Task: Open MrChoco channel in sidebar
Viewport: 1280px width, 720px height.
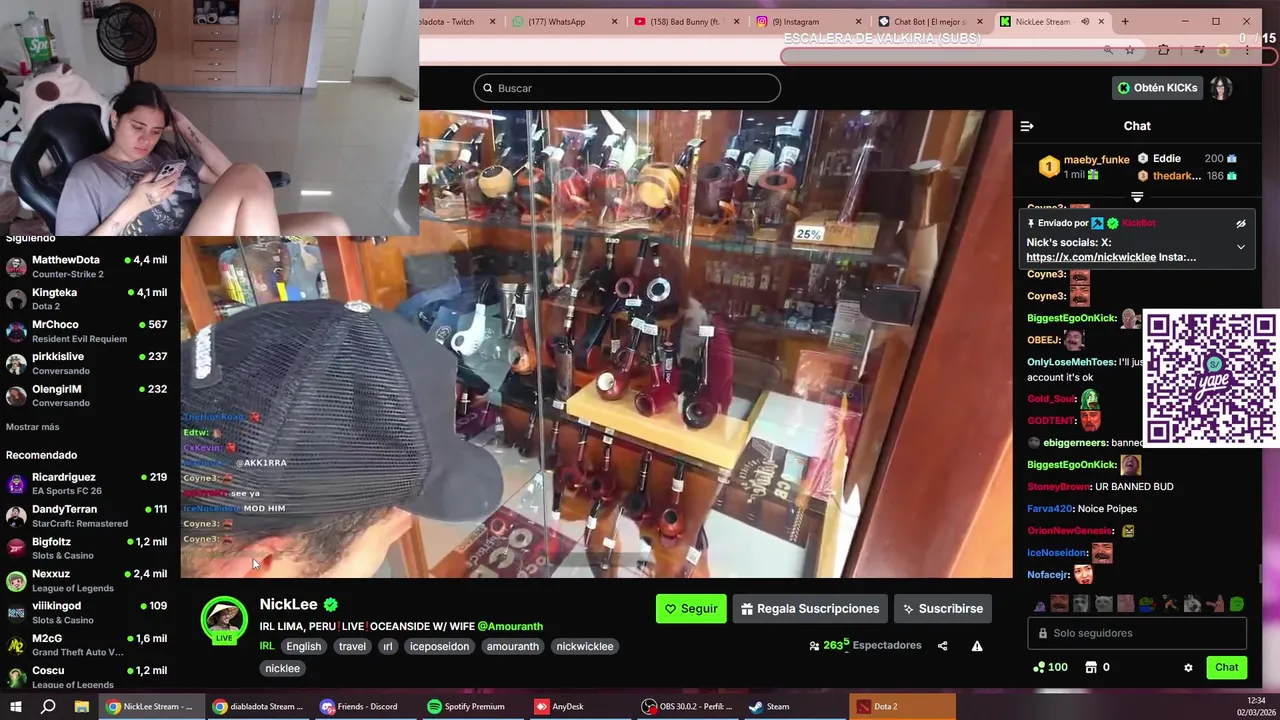Action: (x=88, y=331)
